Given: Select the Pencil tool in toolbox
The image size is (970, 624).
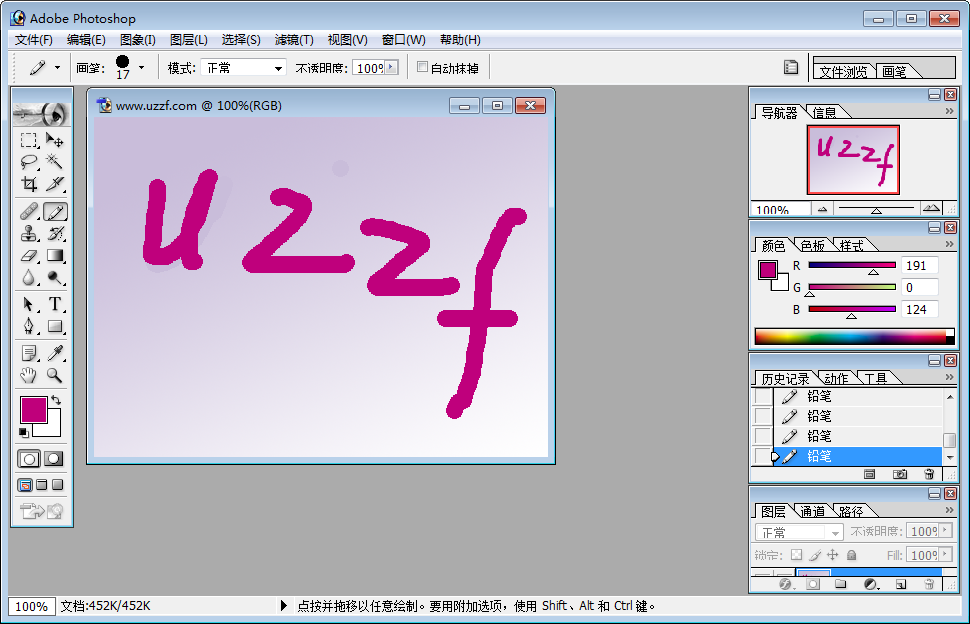Looking at the screenshot, I should coord(55,212).
